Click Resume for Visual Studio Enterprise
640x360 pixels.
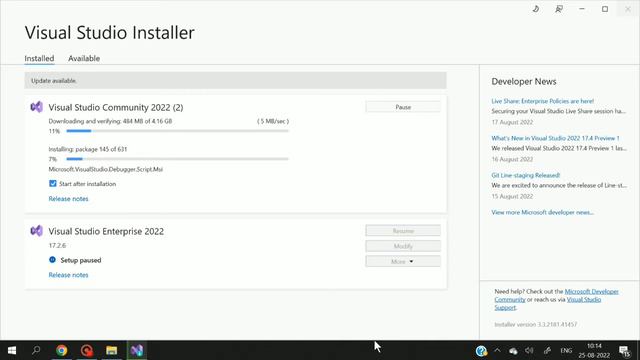pyautogui.click(x=403, y=231)
